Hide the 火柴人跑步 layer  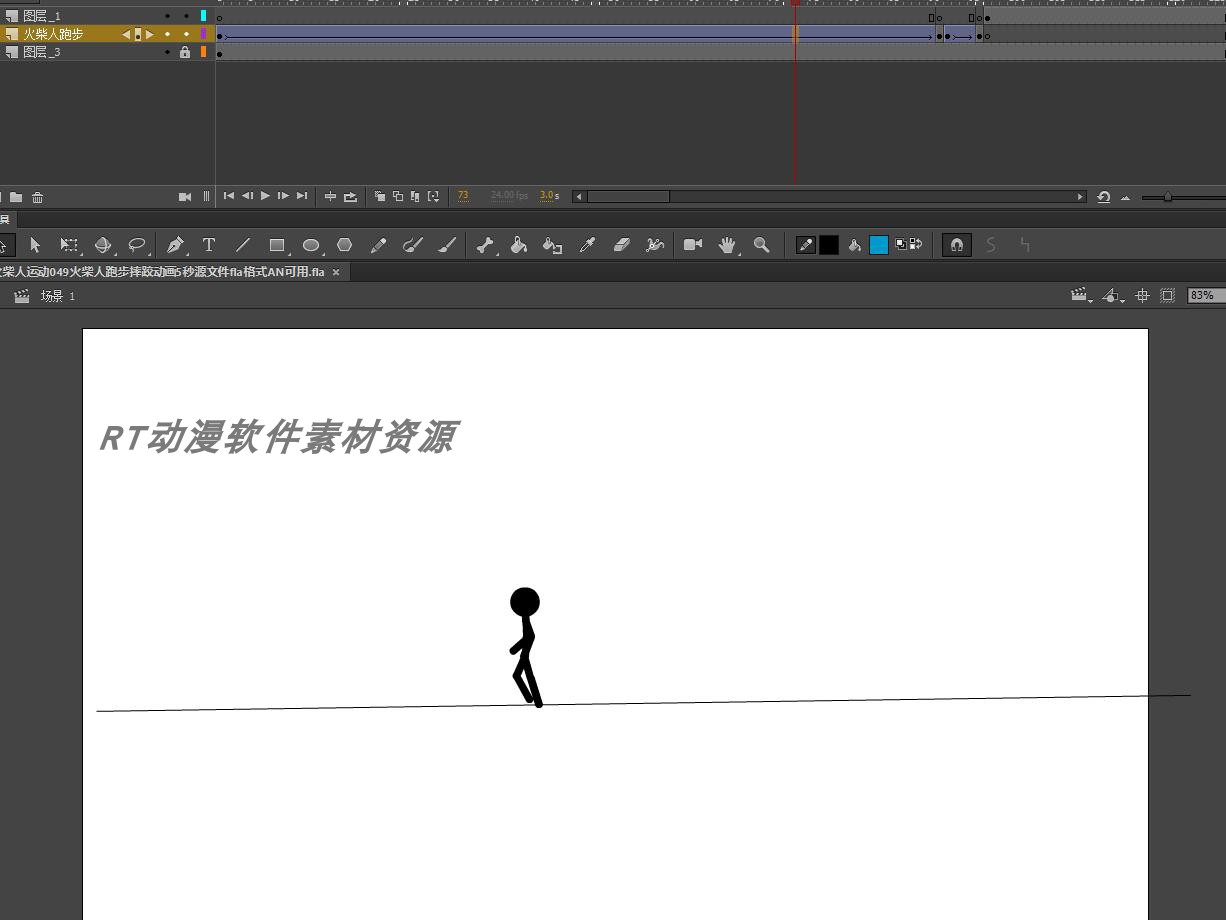pos(166,33)
